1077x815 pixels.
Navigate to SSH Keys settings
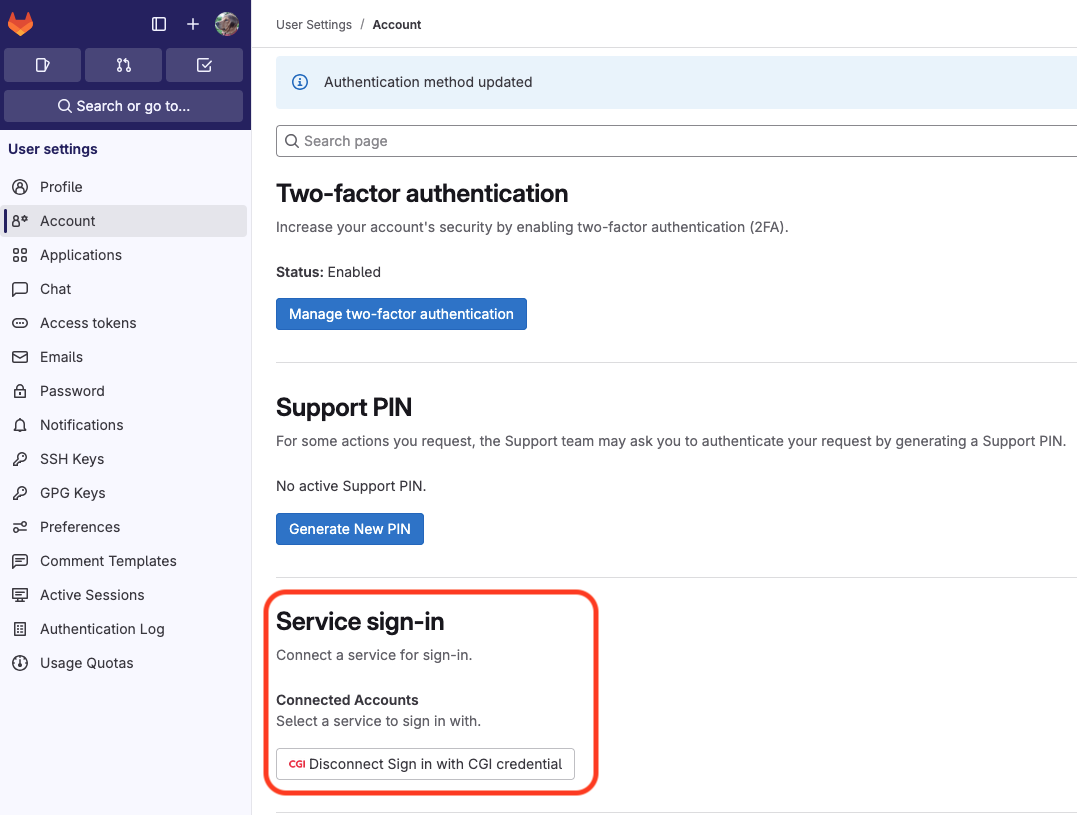point(72,459)
